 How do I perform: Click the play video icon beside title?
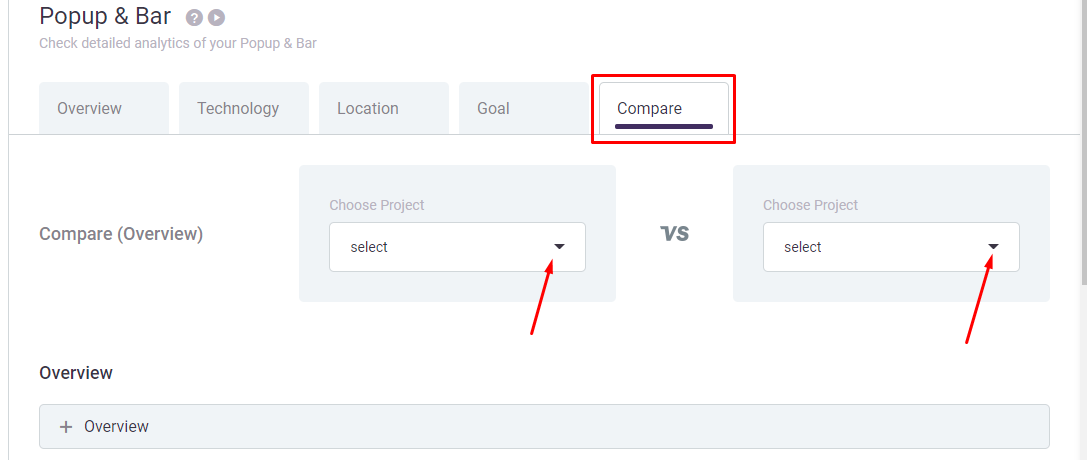[216, 17]
